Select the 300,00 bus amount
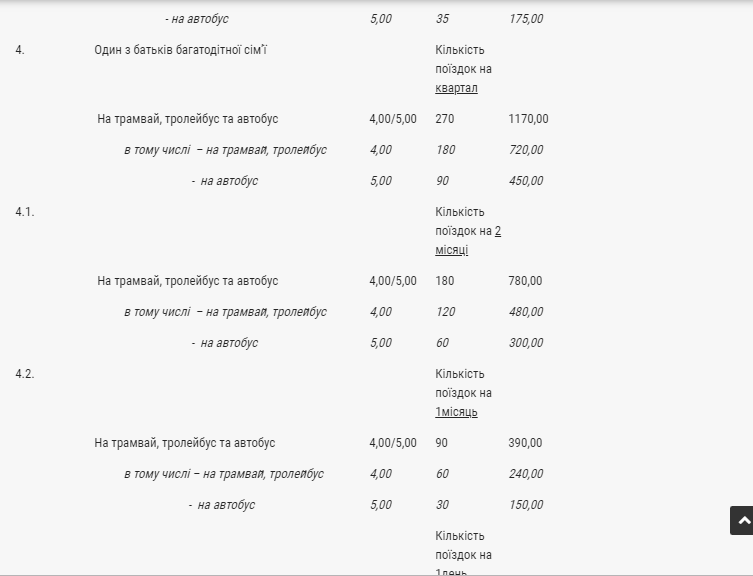753x576 pixels. 525,343
